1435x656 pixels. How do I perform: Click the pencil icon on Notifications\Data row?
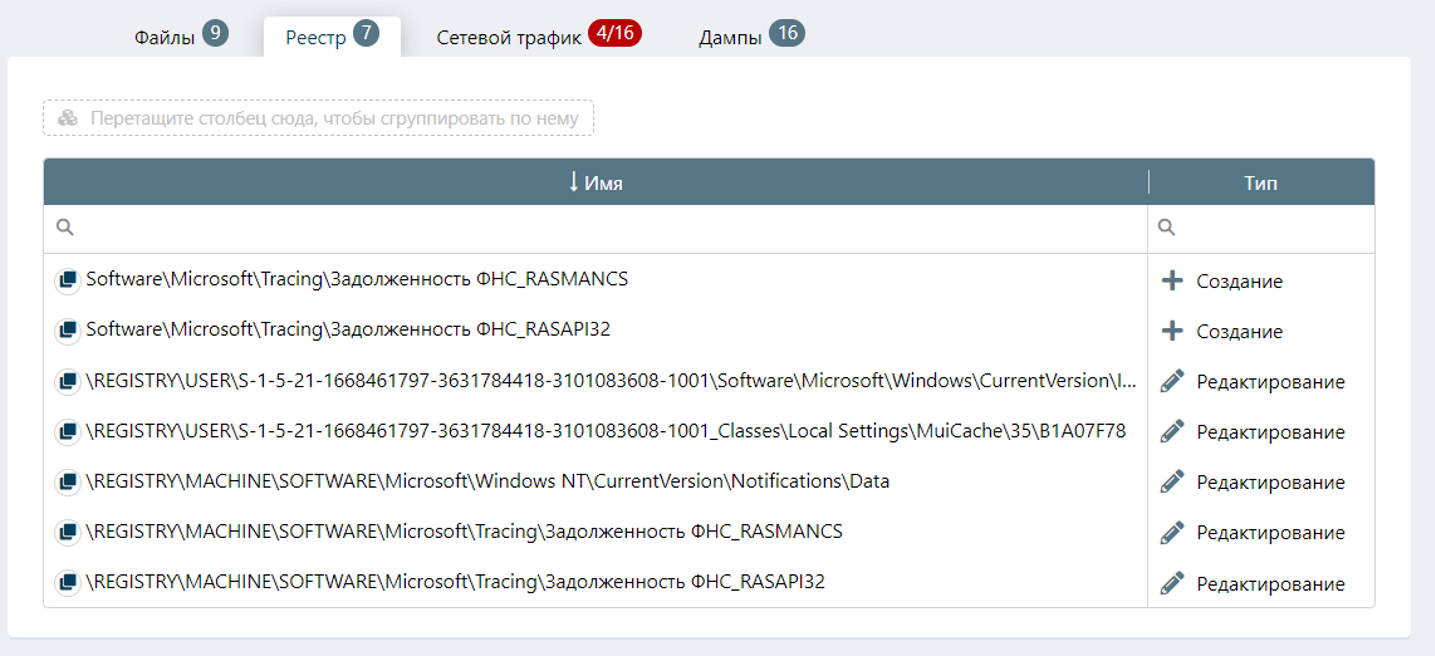1172,482
